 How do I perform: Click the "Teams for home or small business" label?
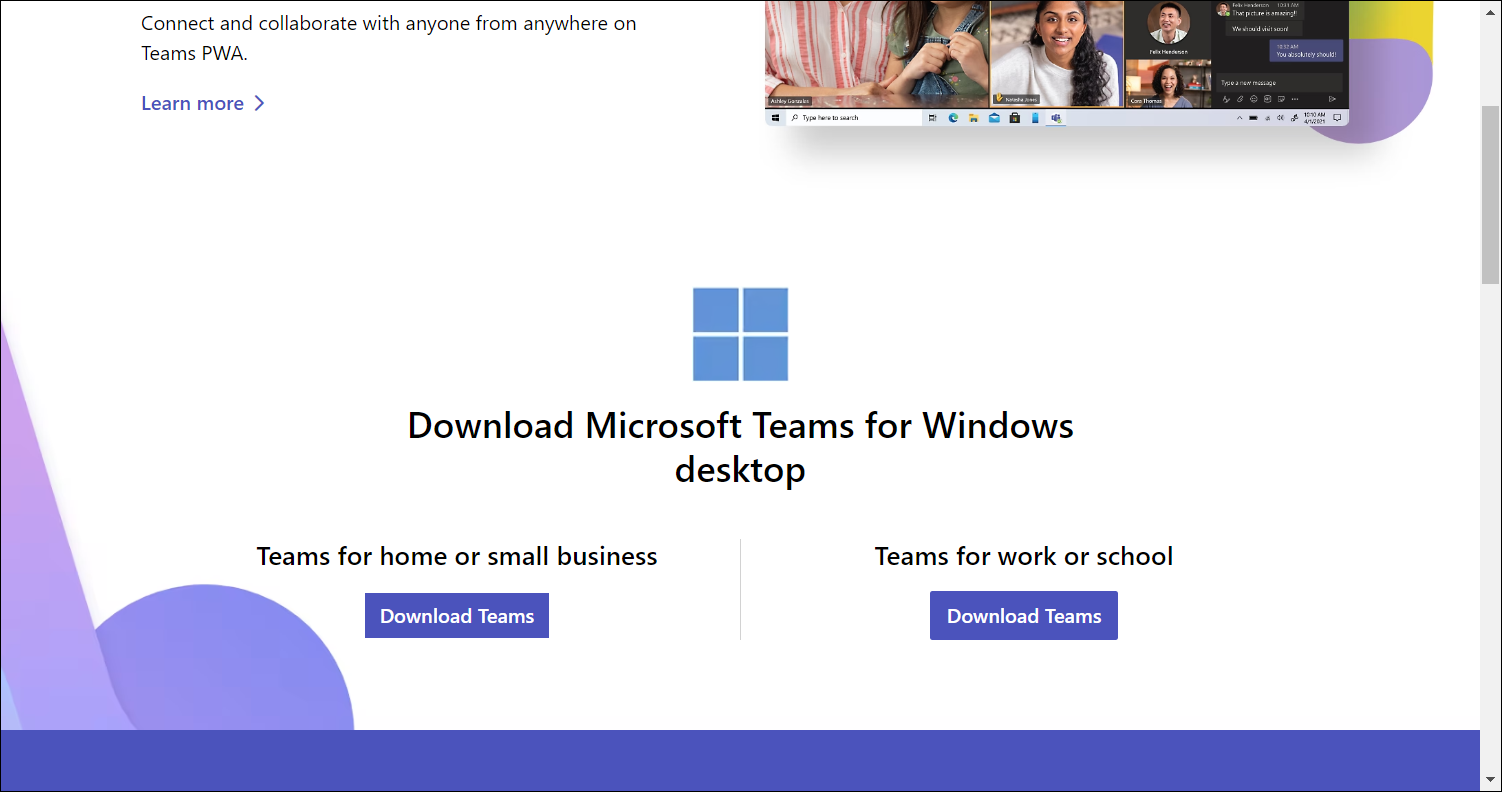coord(457,556)
